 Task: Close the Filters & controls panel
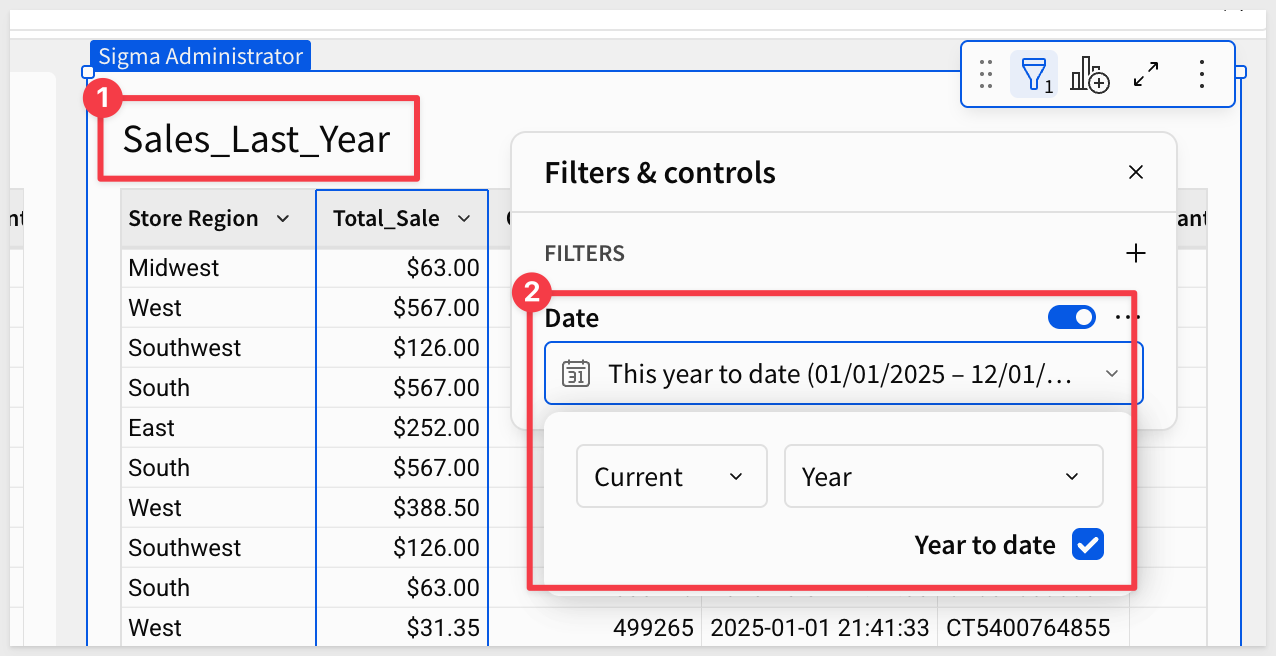tap(1135, 172)
